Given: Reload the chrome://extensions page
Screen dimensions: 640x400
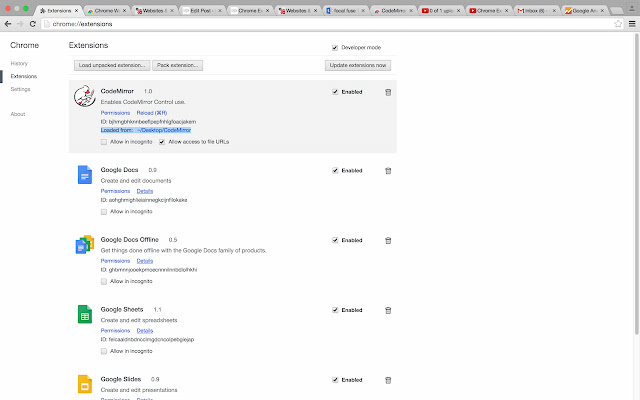Looking at the screenshot, I should [33, 24].
